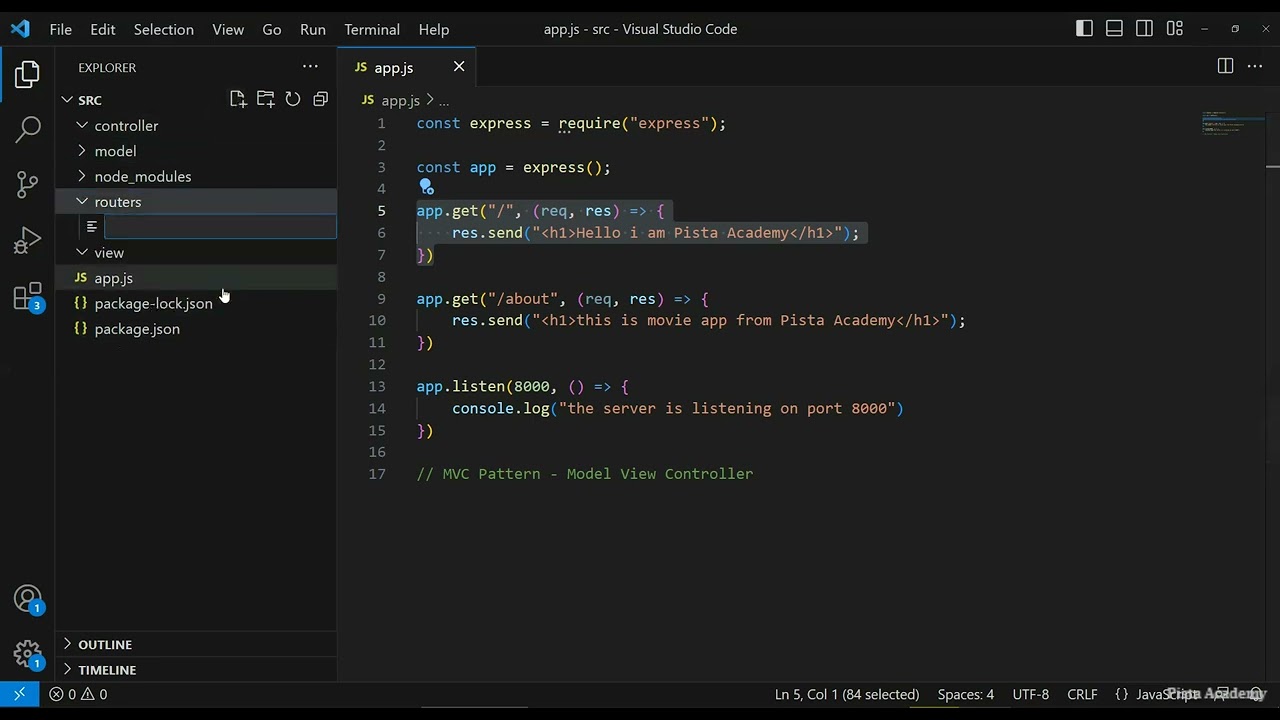Customize layout icon in title bar

click(x=1175, y=29)
